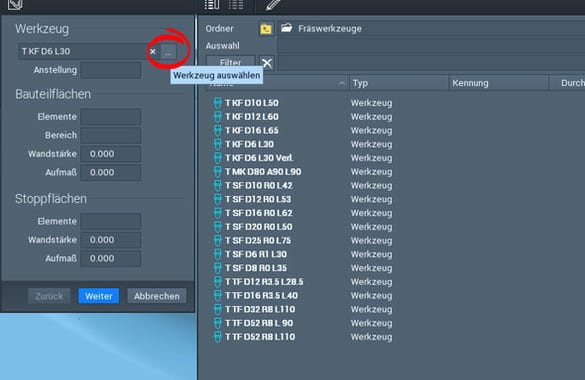Click the tool icon of T KF D6 L30 Verl.
The width and height of the screenshot is (585, 380).
pyautogui.click(x=218, y=158)
